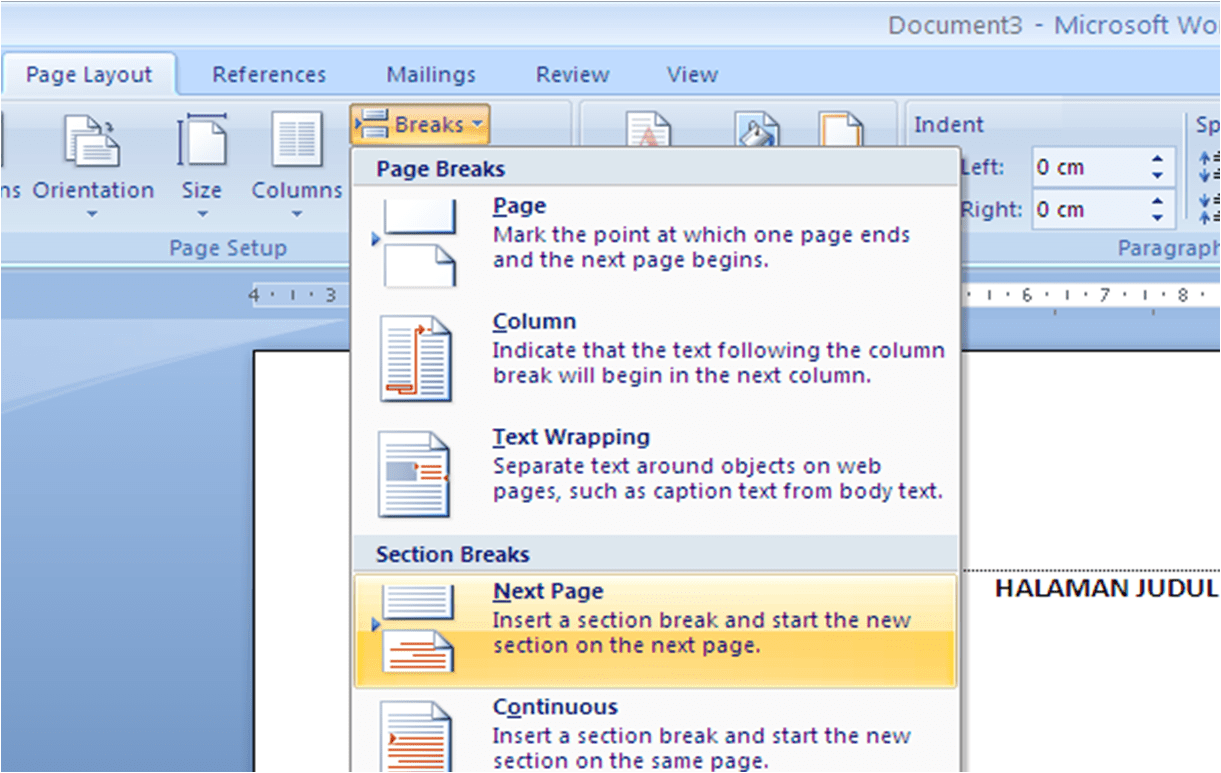This screenshot has height=773, width=1221.
Task: Open the View tab
Action: click(692, 75)
